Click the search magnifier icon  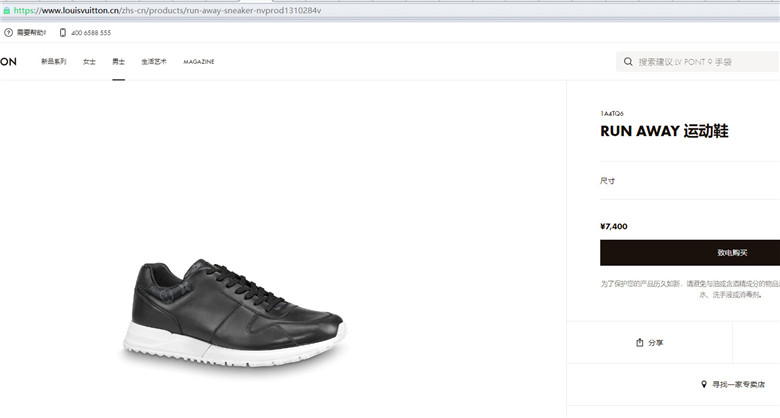coord(628,62)
